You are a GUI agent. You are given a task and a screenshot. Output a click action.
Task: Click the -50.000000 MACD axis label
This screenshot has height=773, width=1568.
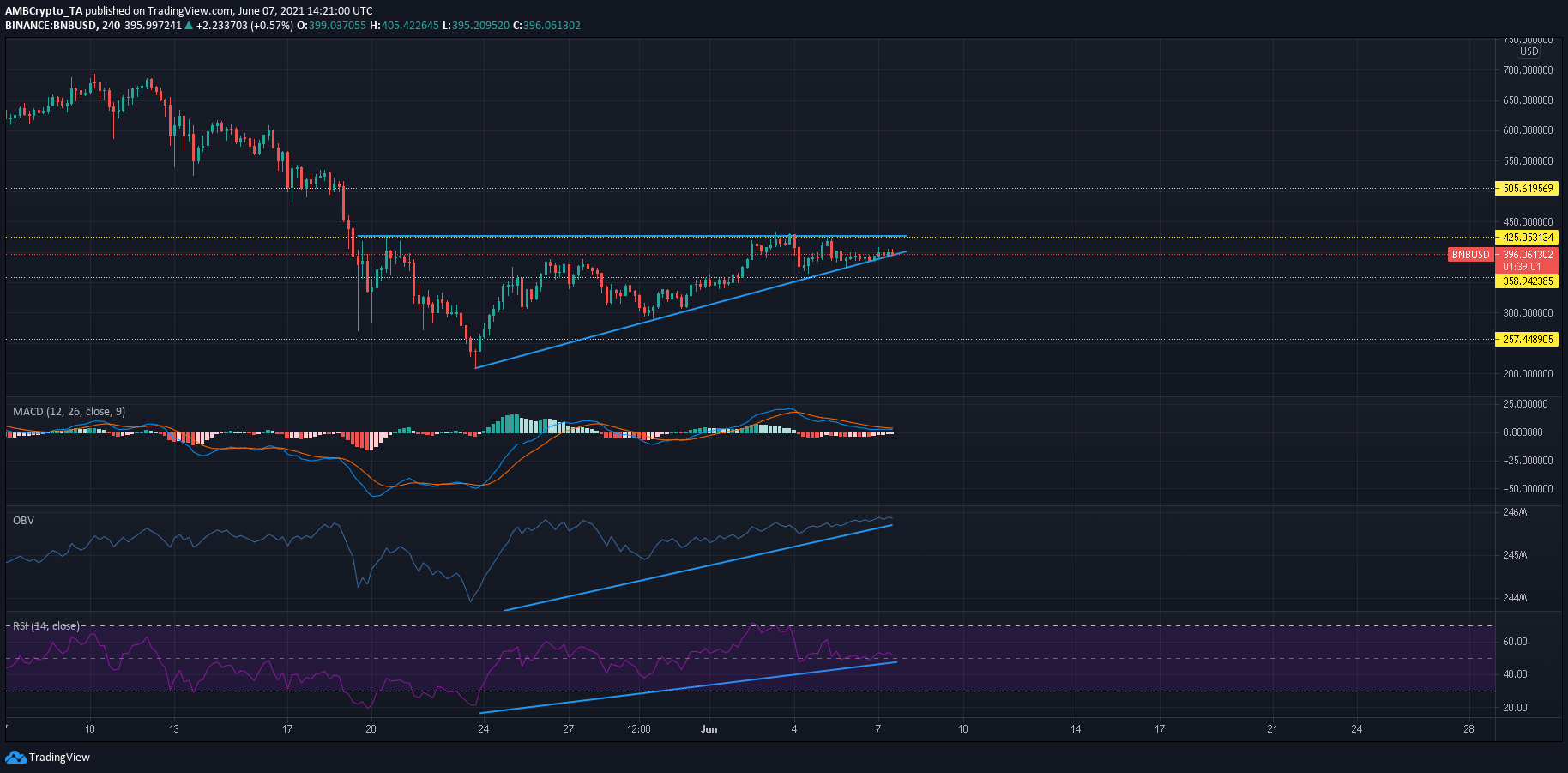1528,489
